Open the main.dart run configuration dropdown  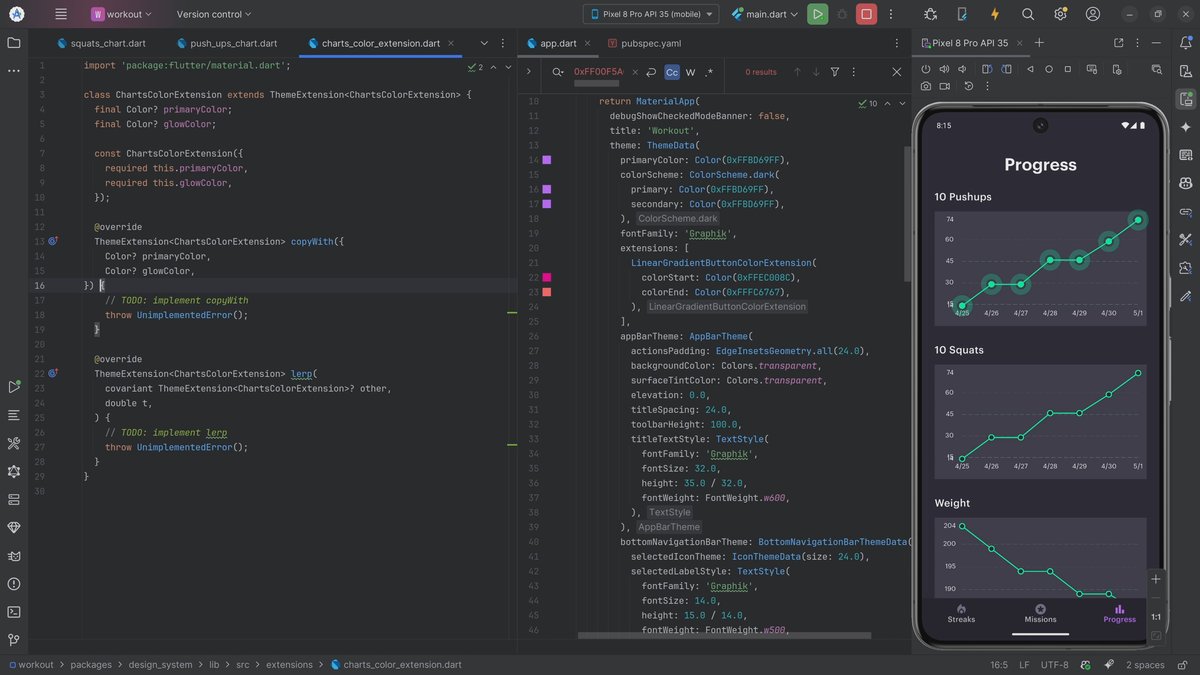pyautogui.click(x=765, y=14)
